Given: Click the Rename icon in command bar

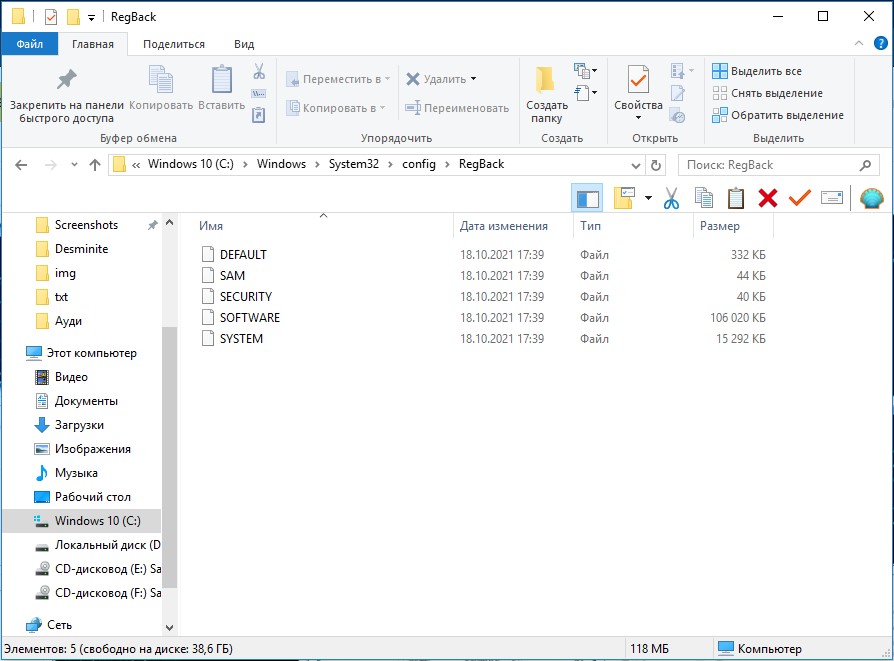Looking at the screenshot, I should [831, 198].
